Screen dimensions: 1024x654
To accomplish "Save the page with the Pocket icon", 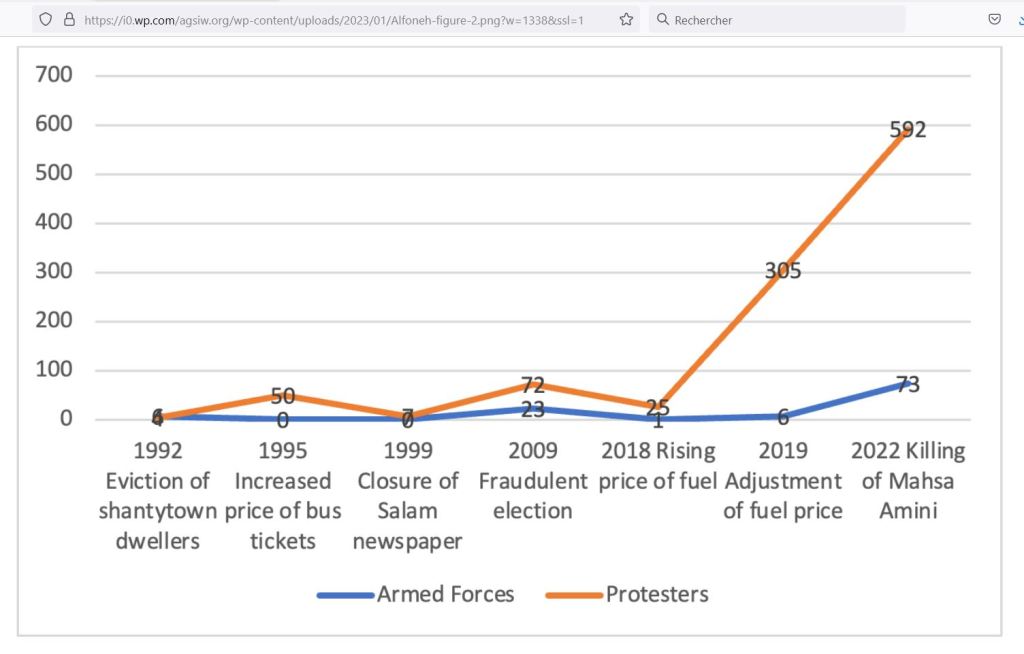I will [x=994, y=19].
